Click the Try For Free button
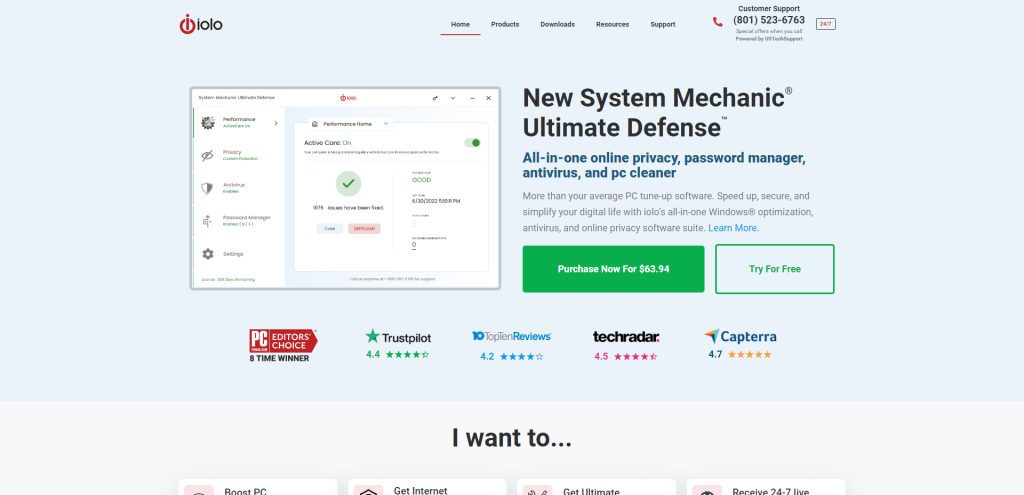1024x495 pixels. point(775,269)
